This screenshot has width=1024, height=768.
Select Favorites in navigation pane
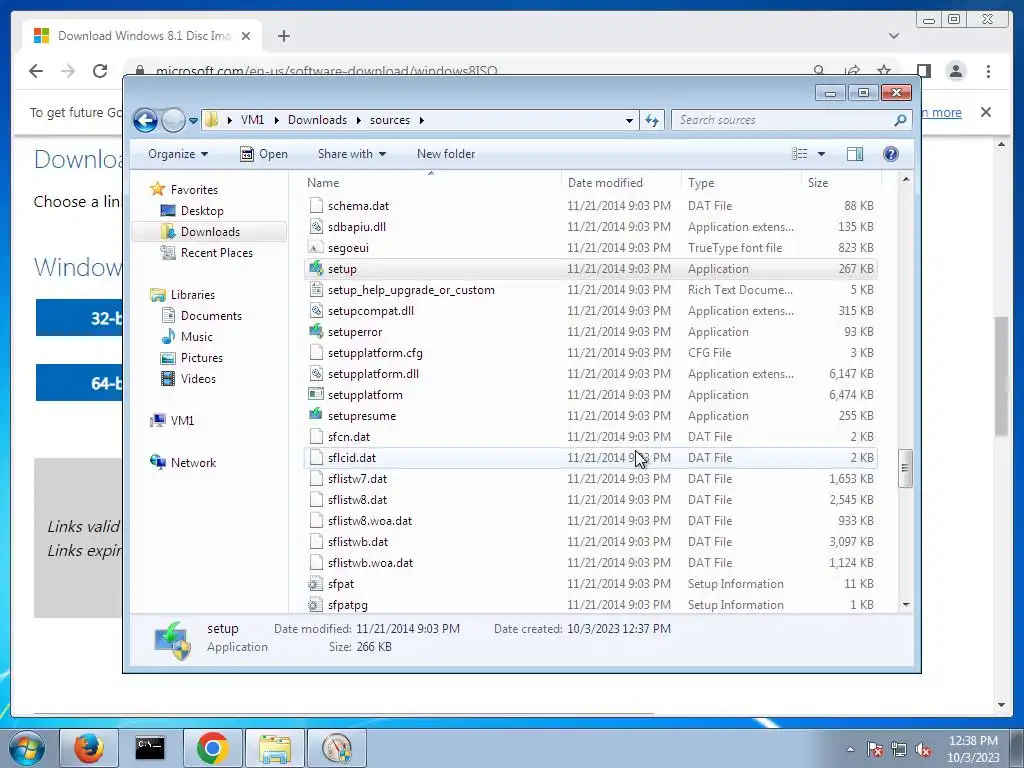(194, 190)
